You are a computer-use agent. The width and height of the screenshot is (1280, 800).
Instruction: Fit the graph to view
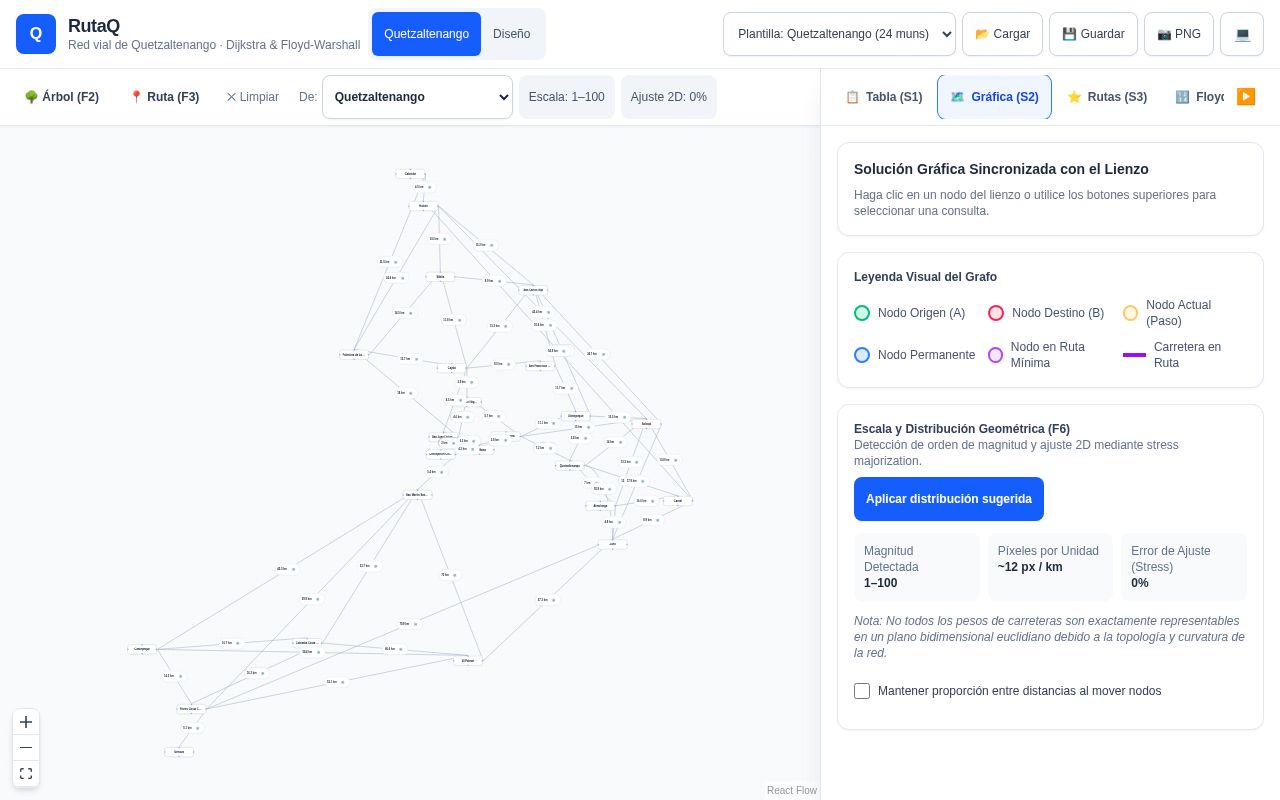click(x=26, y=774)
